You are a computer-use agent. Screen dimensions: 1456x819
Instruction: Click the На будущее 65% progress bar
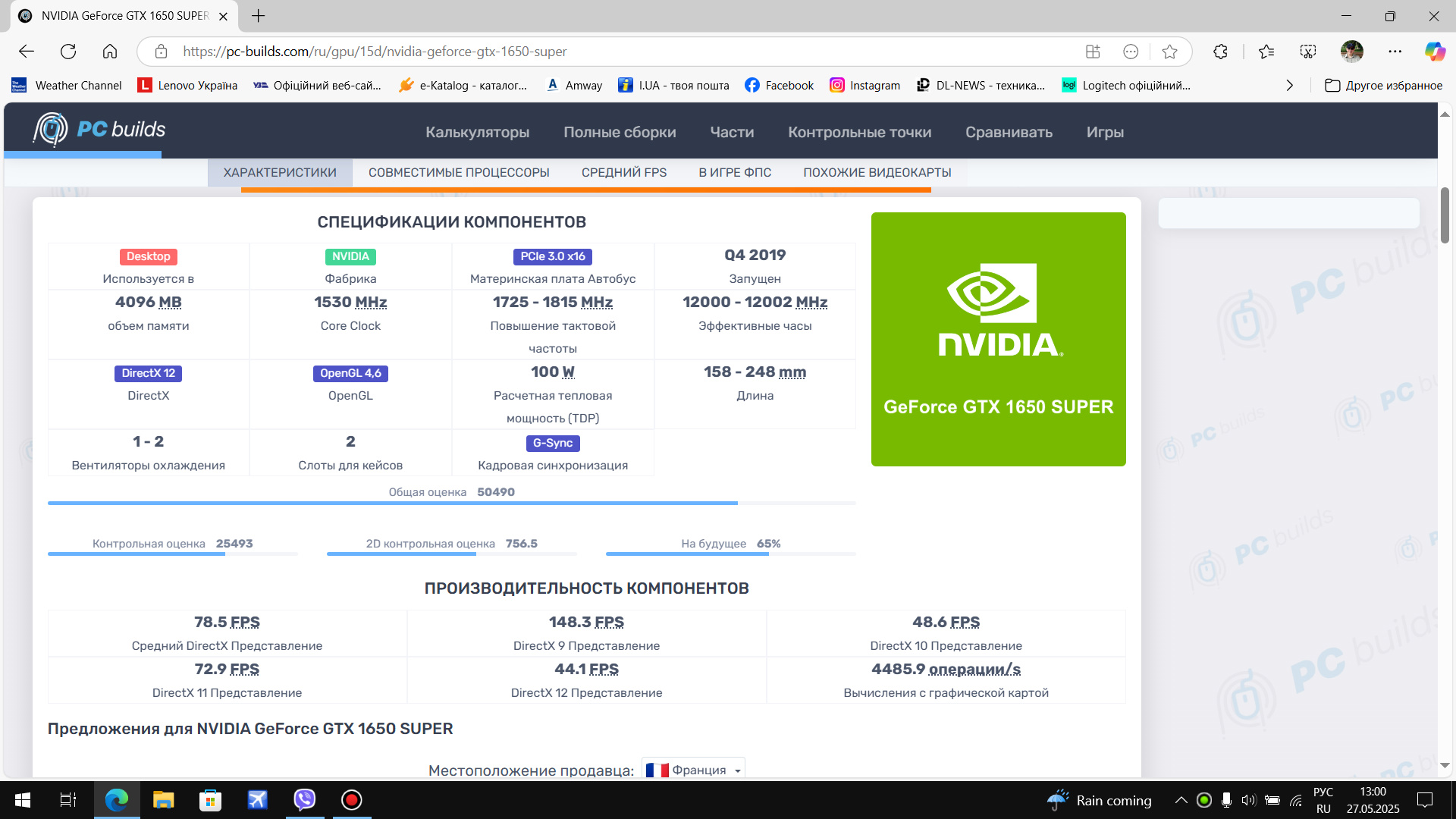coord(731,554)
